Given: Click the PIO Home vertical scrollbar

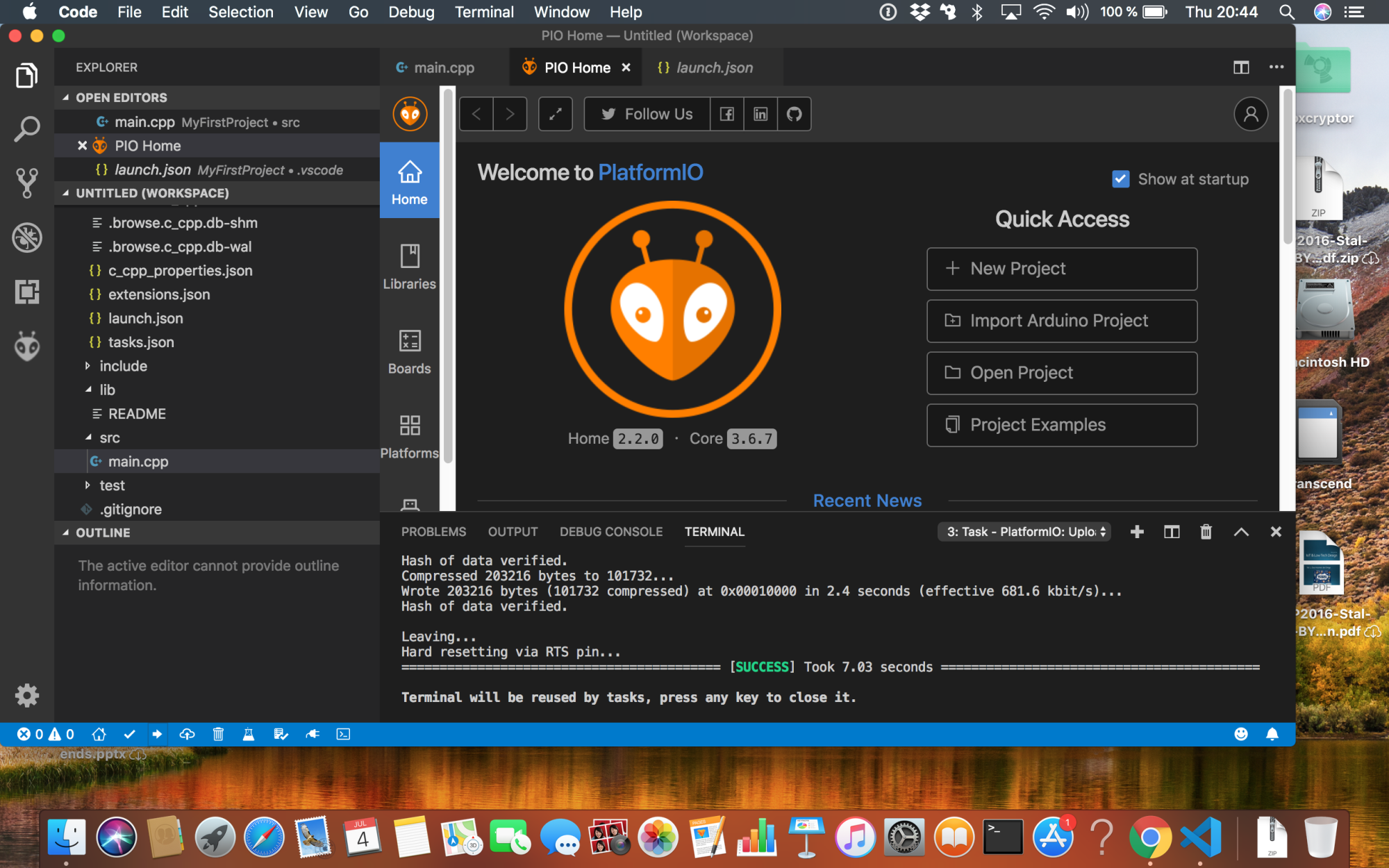Looking at the screenshot, I should (x=1287, y=167).
